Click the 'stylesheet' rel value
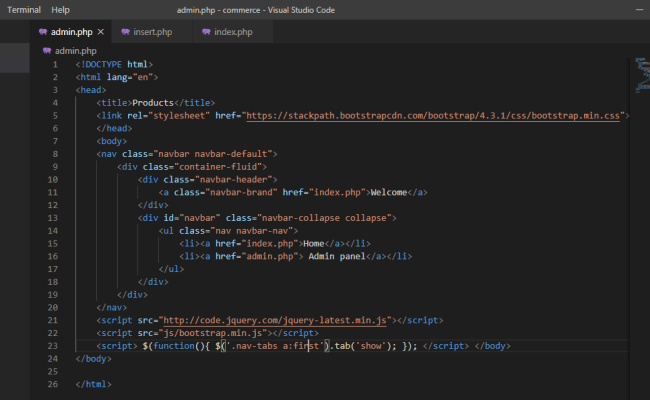 (x=179, y=116)
